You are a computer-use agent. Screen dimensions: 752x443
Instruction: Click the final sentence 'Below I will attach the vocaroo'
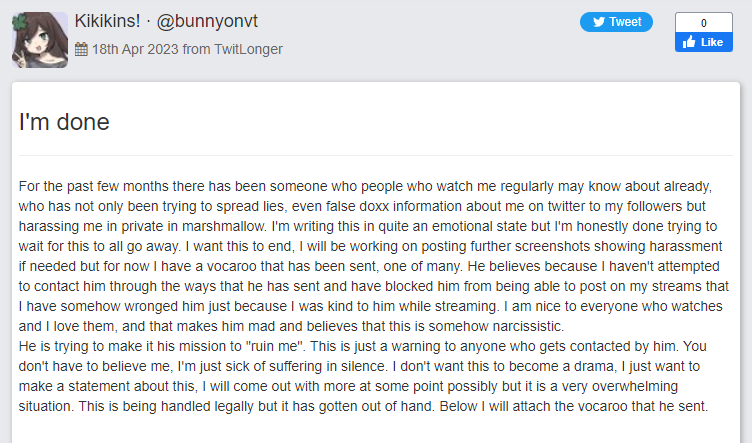(x=574, y=406)
